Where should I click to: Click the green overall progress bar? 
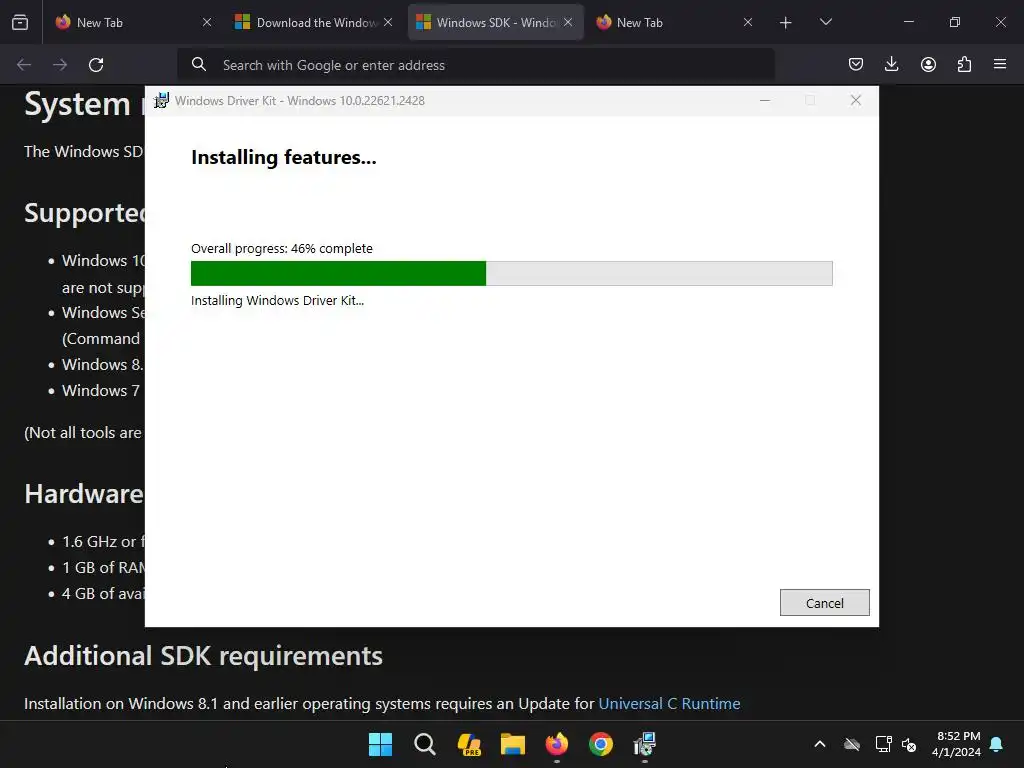pyautogui.click(x=511, y=273)
